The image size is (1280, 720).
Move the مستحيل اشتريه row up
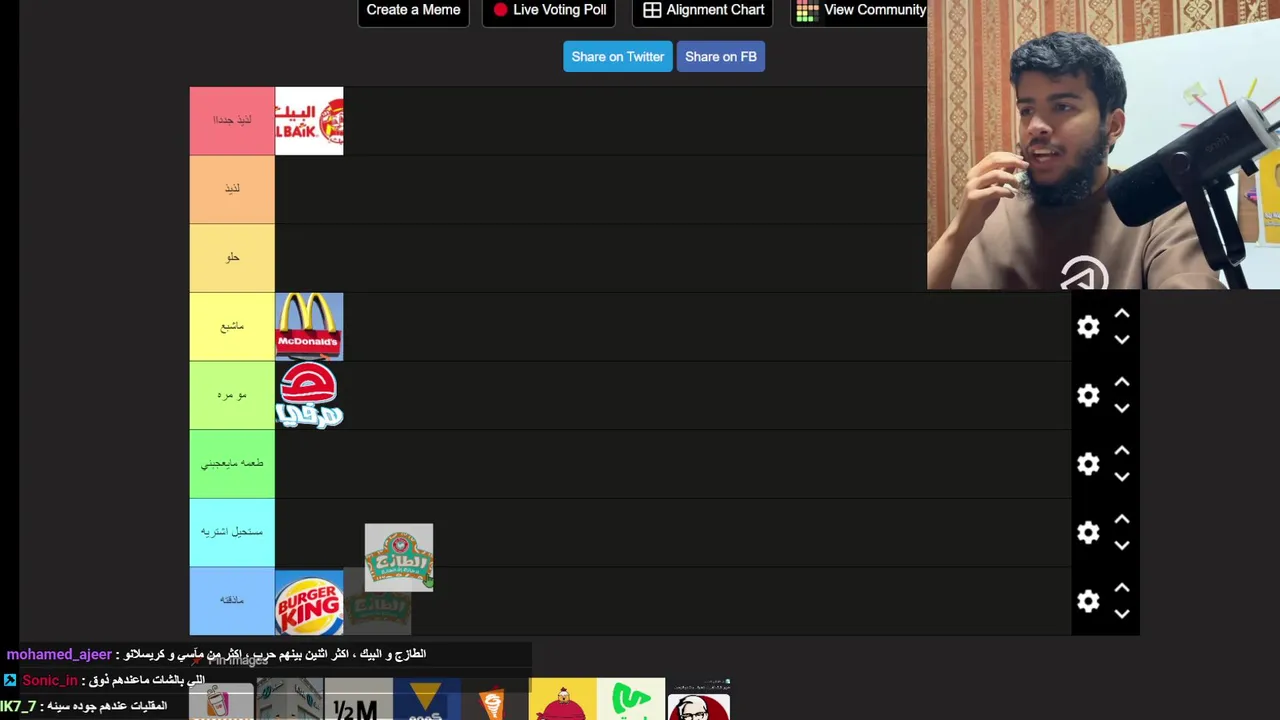tap(1122, 519)
